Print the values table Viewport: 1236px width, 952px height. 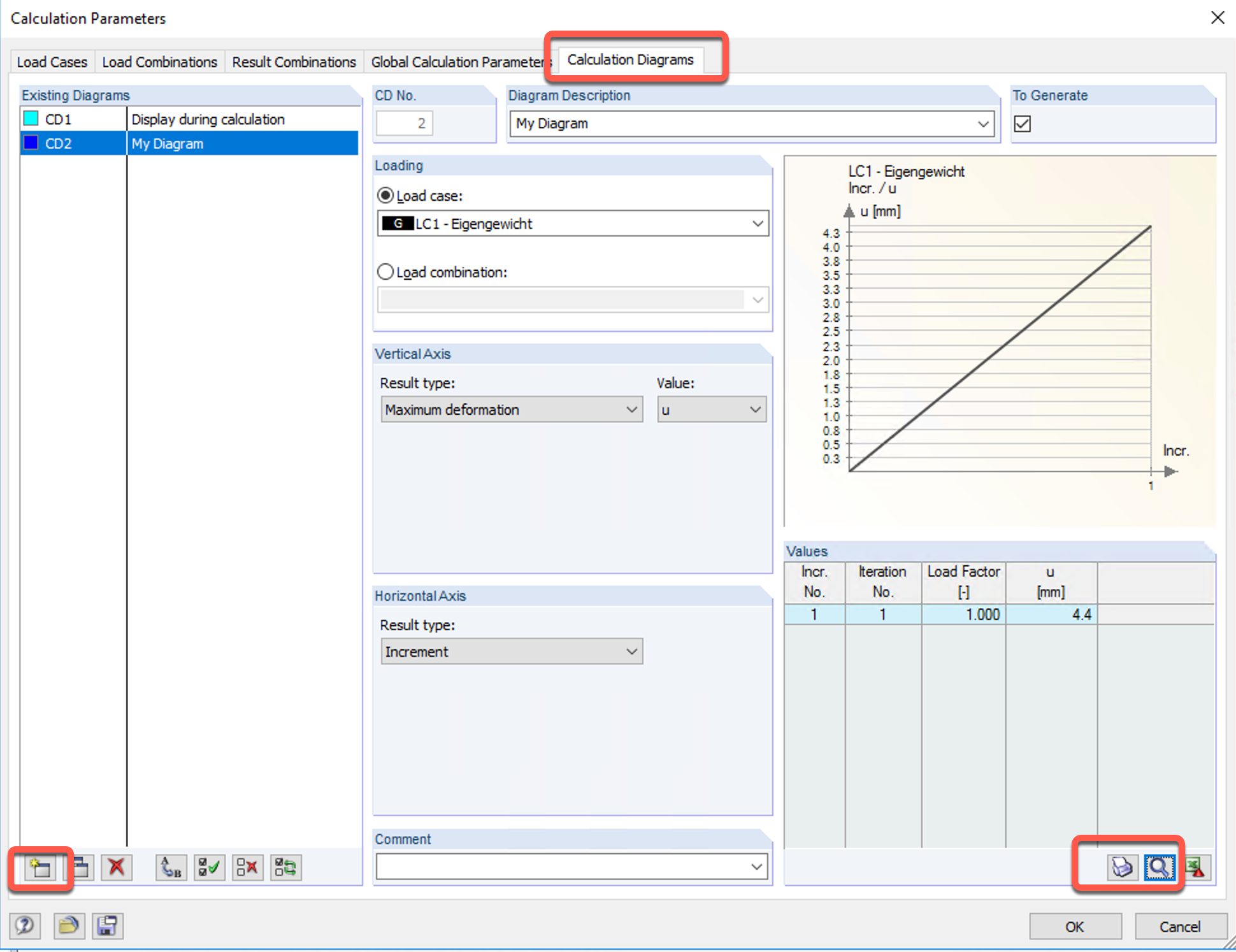(1121, 867)
